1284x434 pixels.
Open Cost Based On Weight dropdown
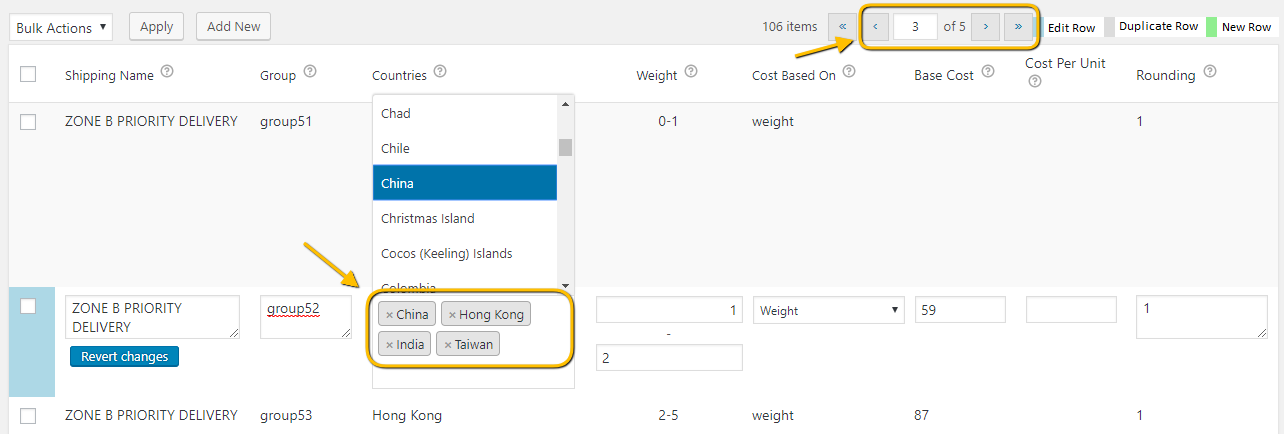pos(829,311)
